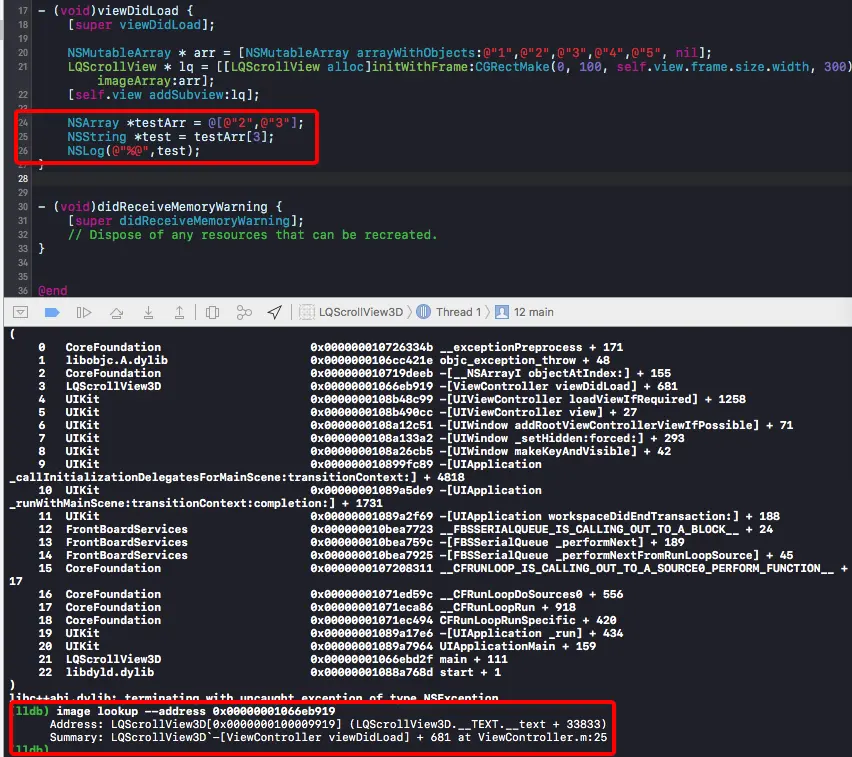Click the Dispose of any resources comment

coord(252,235)
